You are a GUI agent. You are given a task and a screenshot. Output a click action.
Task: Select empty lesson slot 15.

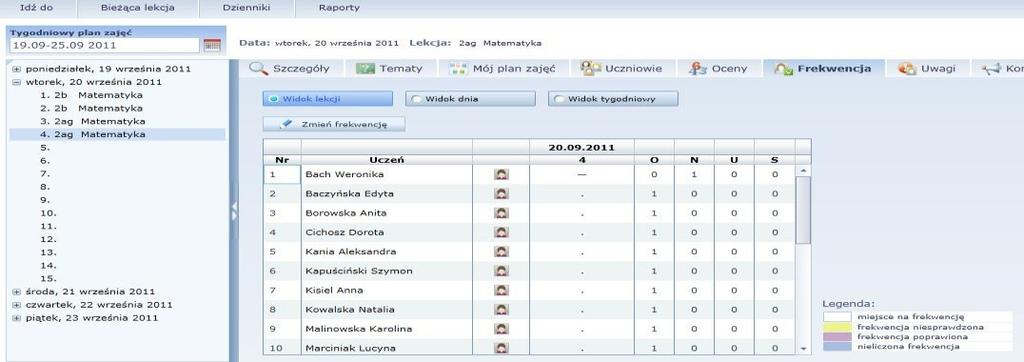[x=48, y=278]
